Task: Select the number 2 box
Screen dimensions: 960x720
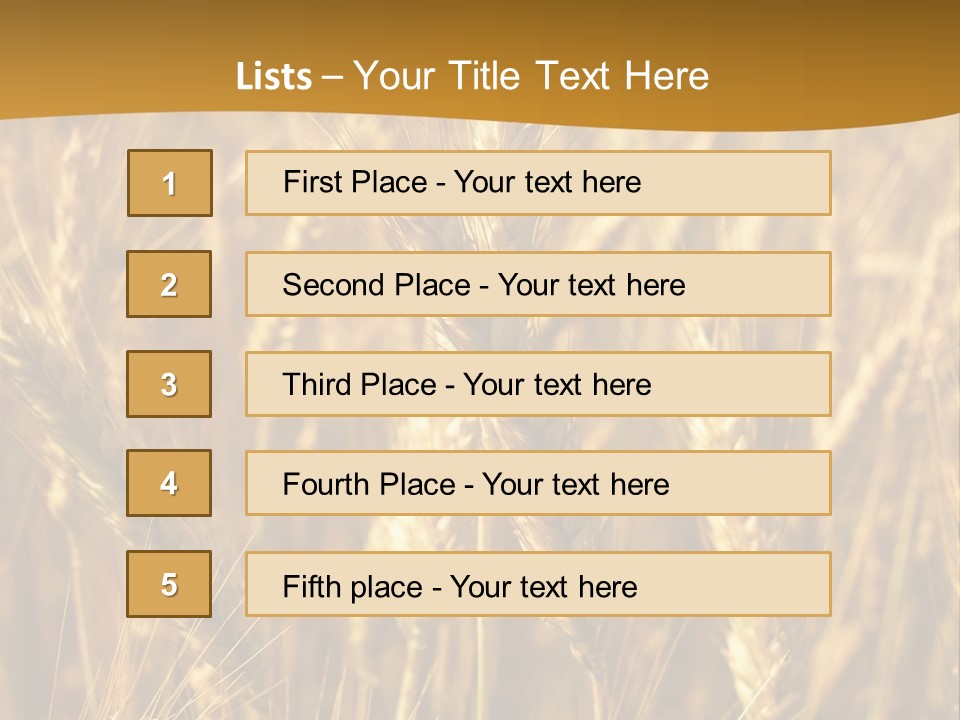Action: (169, 285)
